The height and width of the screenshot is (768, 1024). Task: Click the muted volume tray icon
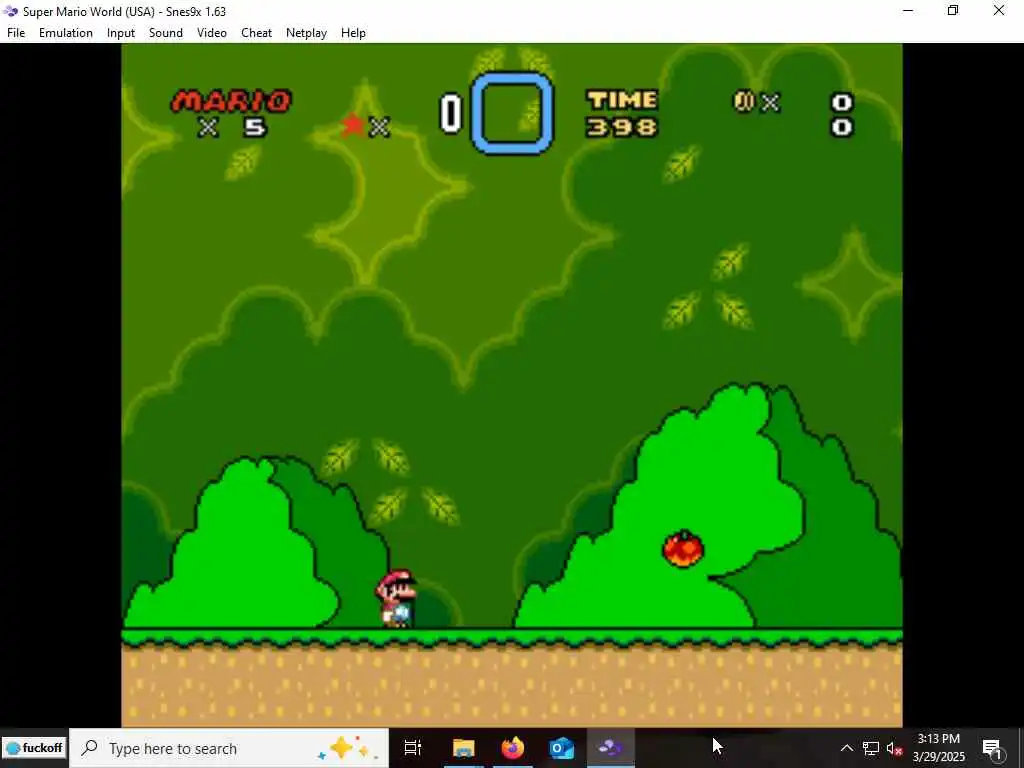coord(894,748)
